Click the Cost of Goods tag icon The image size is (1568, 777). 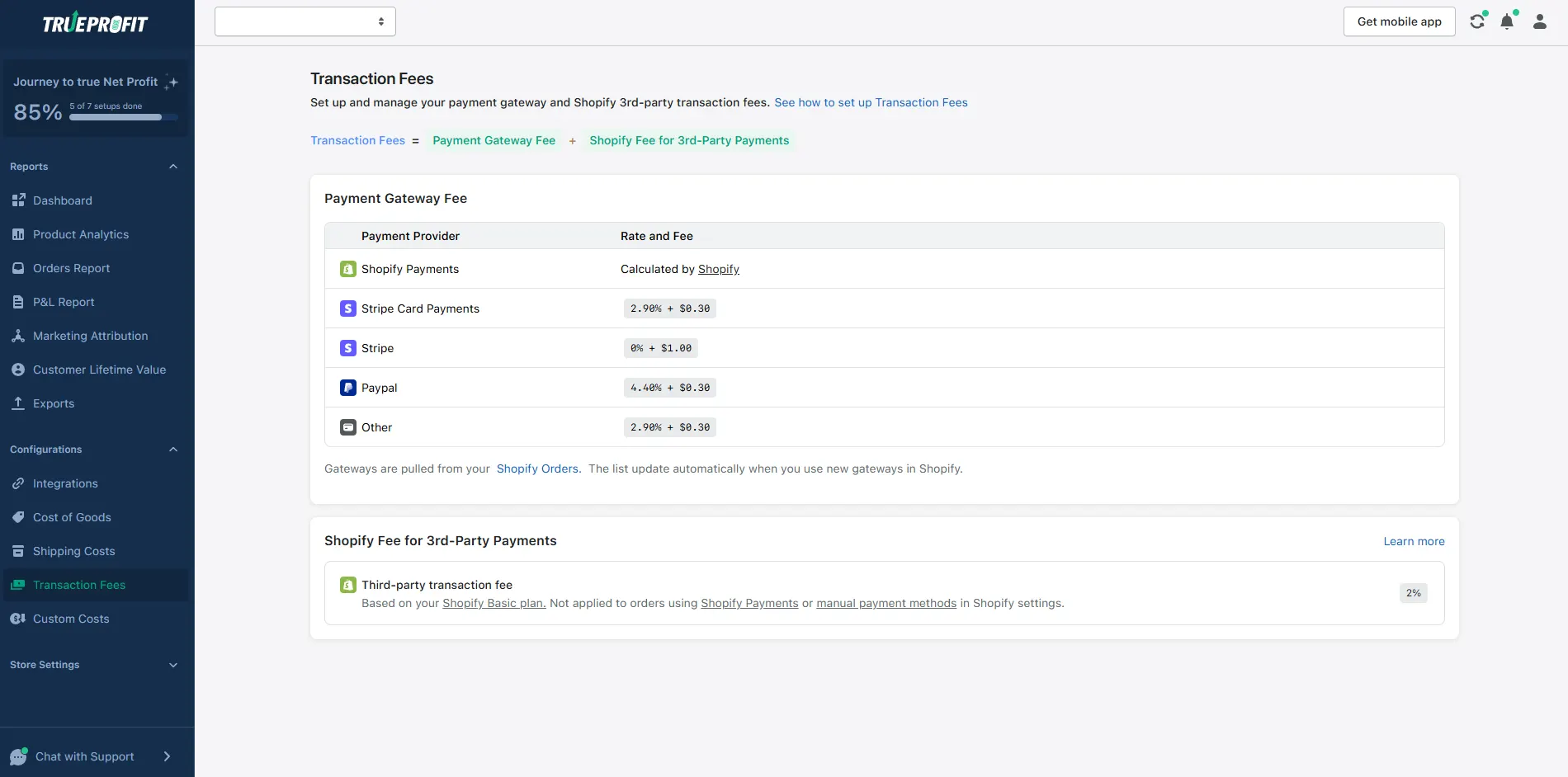tap(18, 517)
